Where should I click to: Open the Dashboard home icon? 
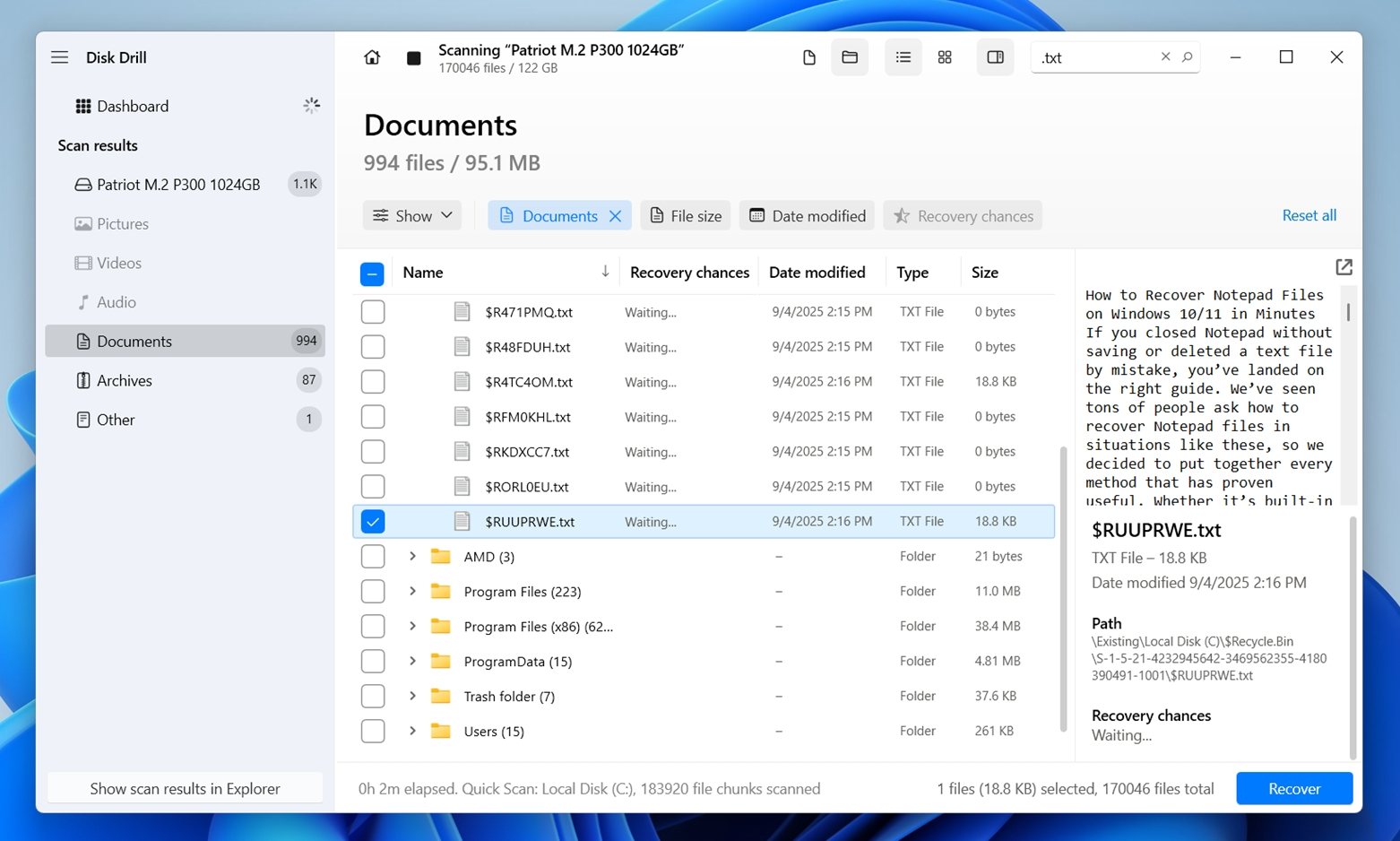pos(372,56)
